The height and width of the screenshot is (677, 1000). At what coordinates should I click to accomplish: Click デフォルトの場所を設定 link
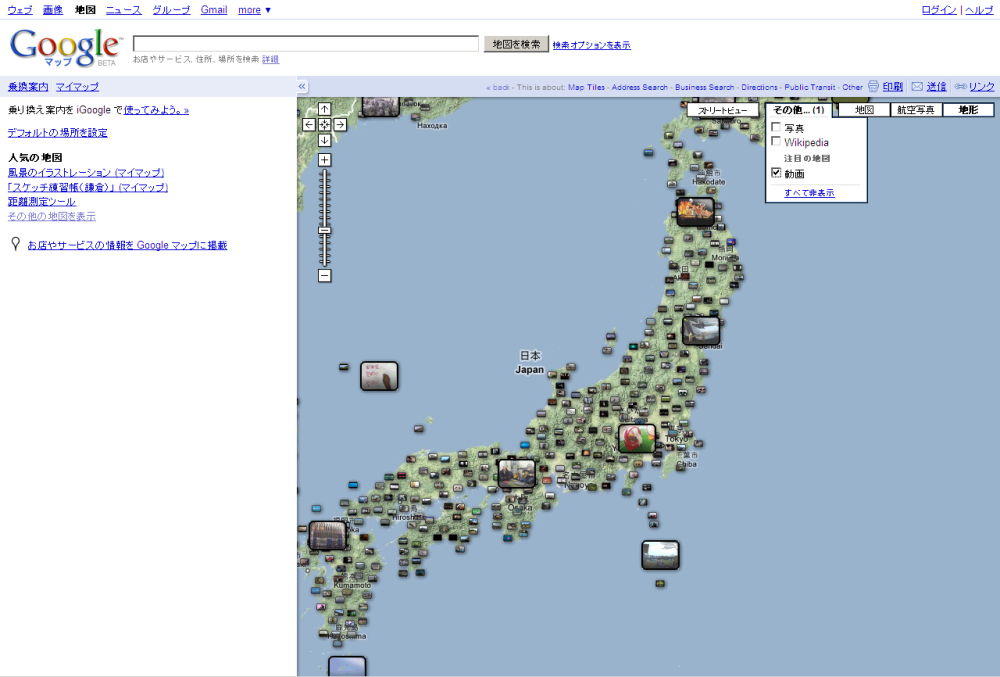coord(57,133)
